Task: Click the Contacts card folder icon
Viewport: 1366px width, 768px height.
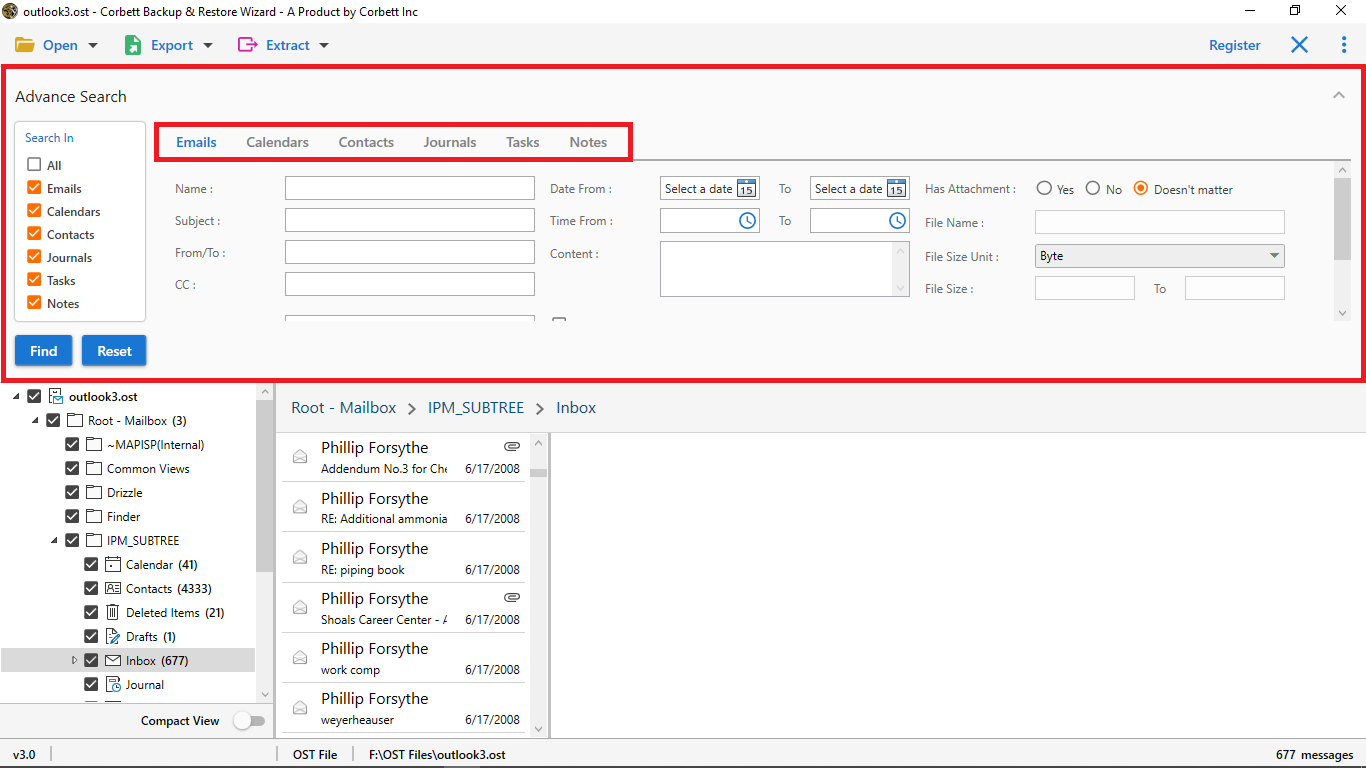Action: point(113,589)
